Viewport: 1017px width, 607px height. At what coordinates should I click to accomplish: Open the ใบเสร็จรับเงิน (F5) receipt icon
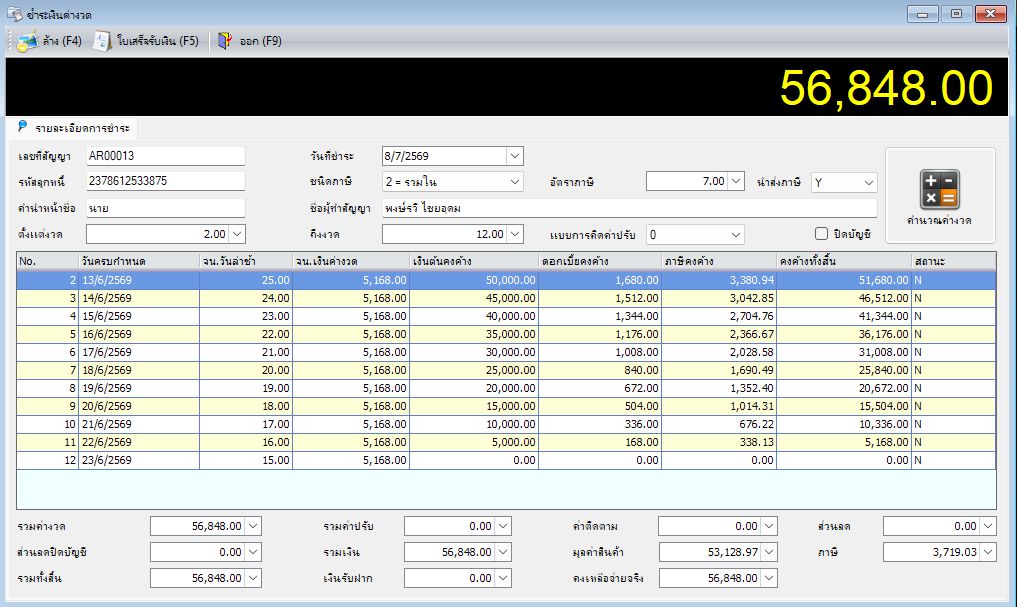point(102,42)
